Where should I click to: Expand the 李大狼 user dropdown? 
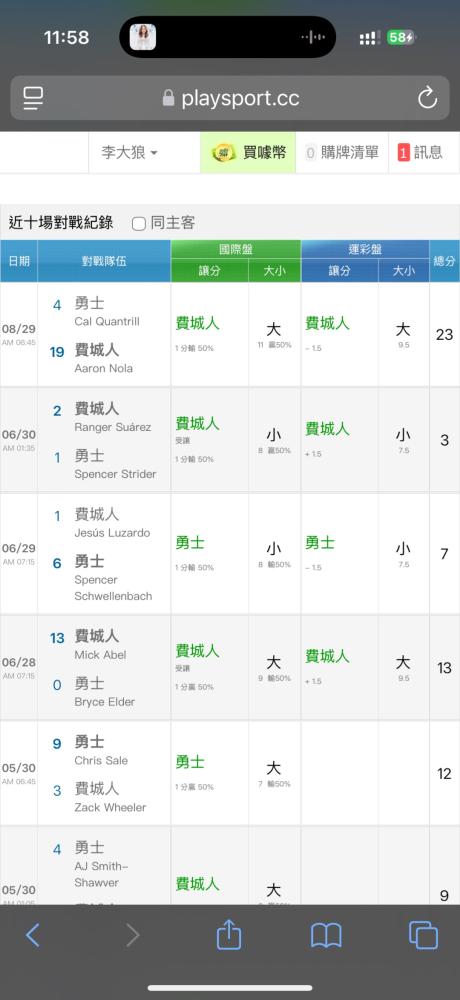click(x=130, y=152)
